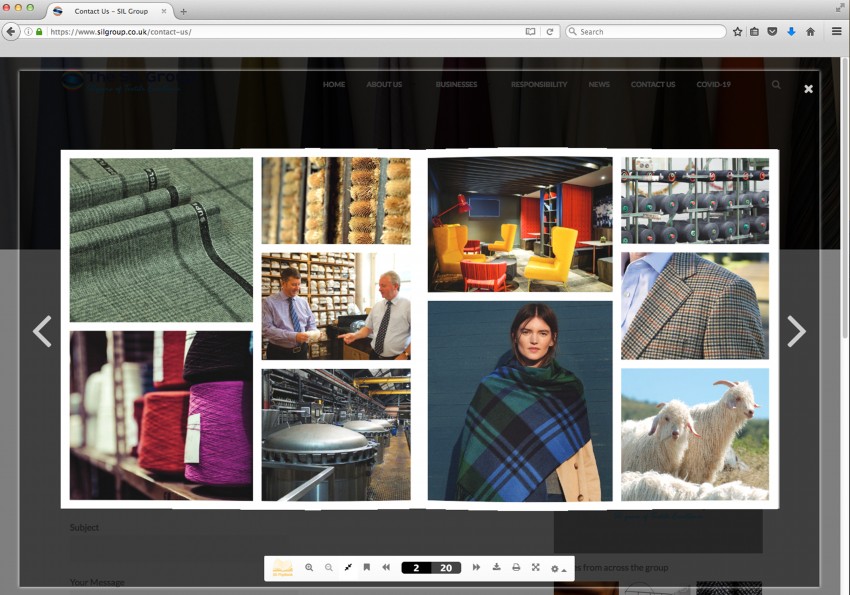This screenshot has height=595, width=850.
Task: Open the downloads panel
Action: click(791, 32)
